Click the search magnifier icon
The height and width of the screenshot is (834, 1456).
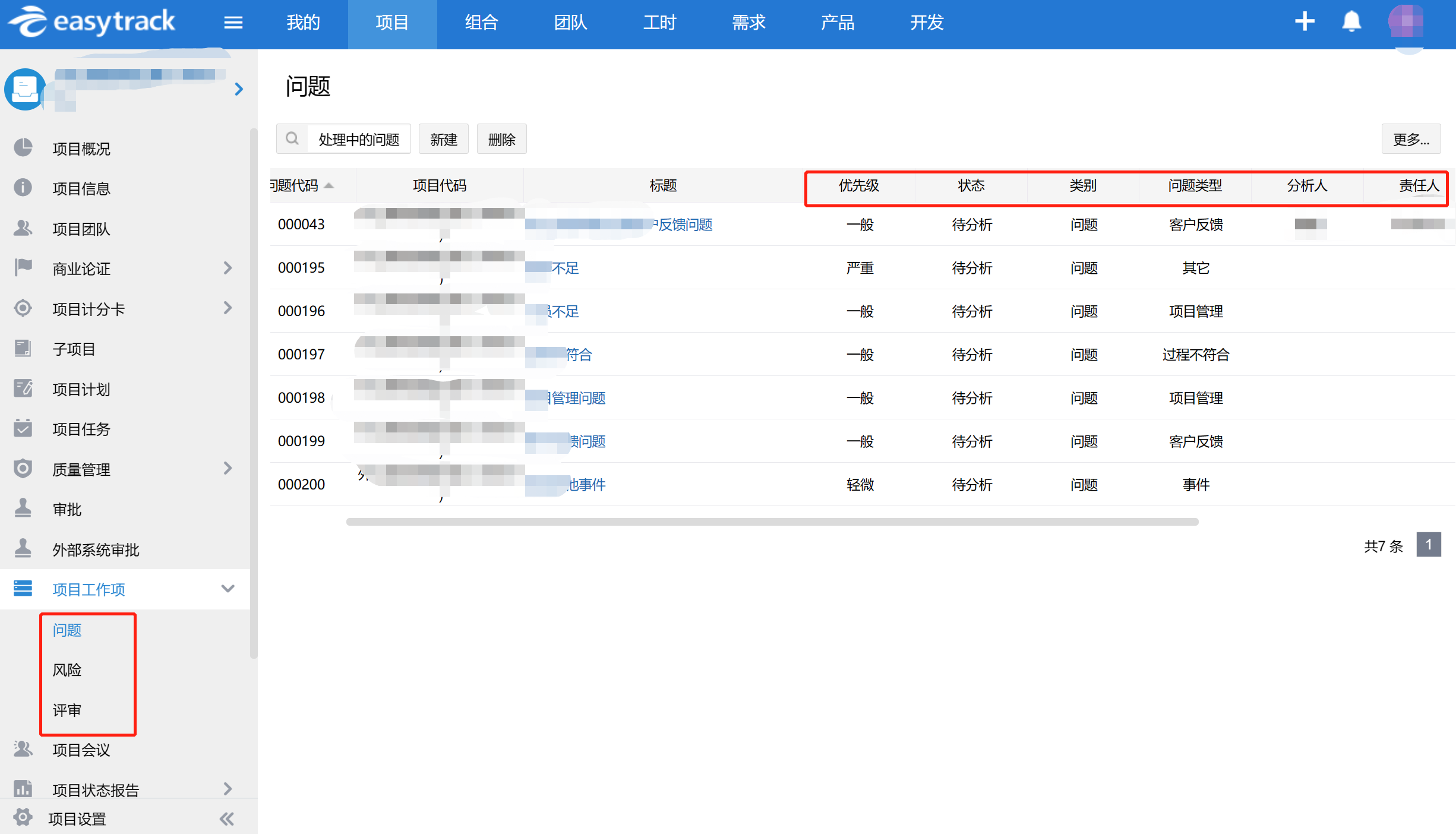tap(292, 139)
